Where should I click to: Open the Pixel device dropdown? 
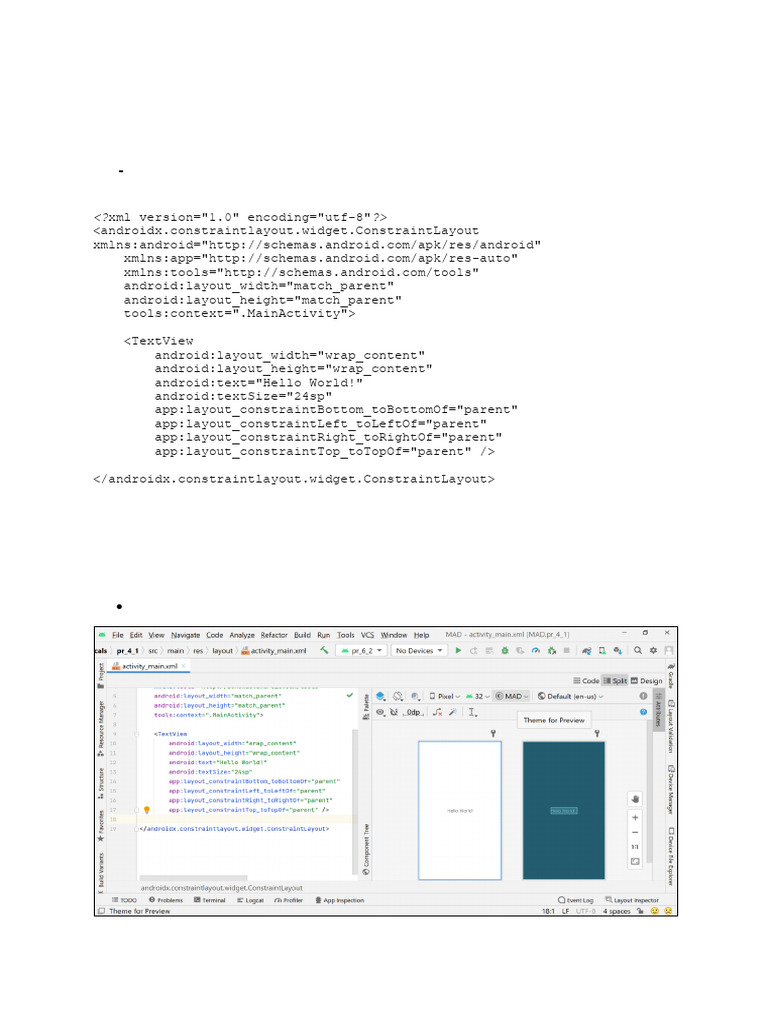[x=444, y=696]
